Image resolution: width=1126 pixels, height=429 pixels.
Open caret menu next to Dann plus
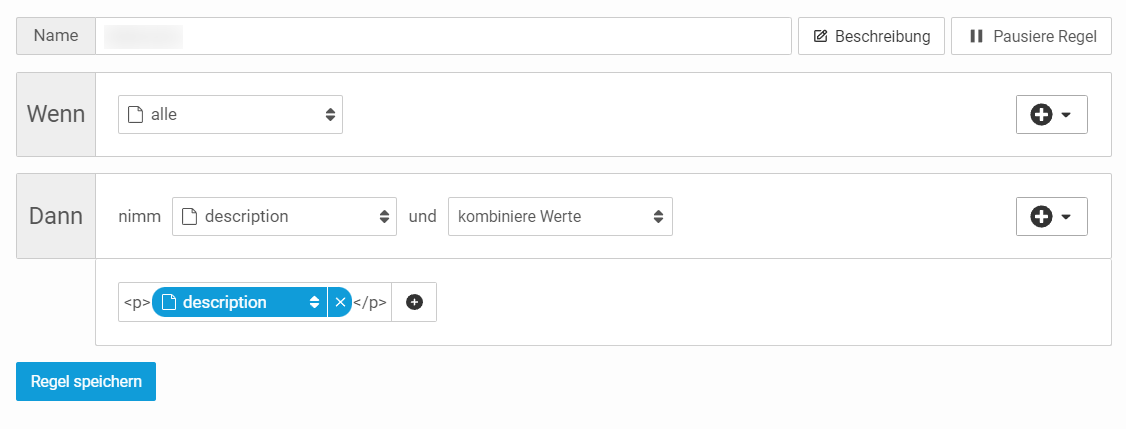(1066, 217)
